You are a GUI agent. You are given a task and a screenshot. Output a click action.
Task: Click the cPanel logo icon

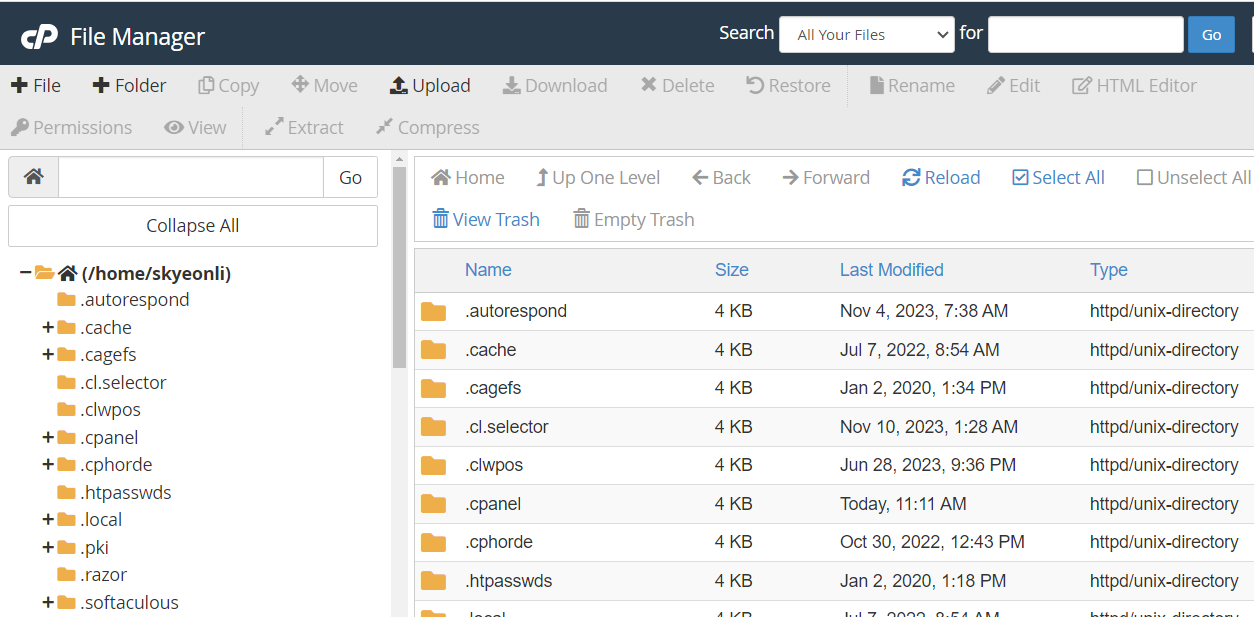click(39, 37)
